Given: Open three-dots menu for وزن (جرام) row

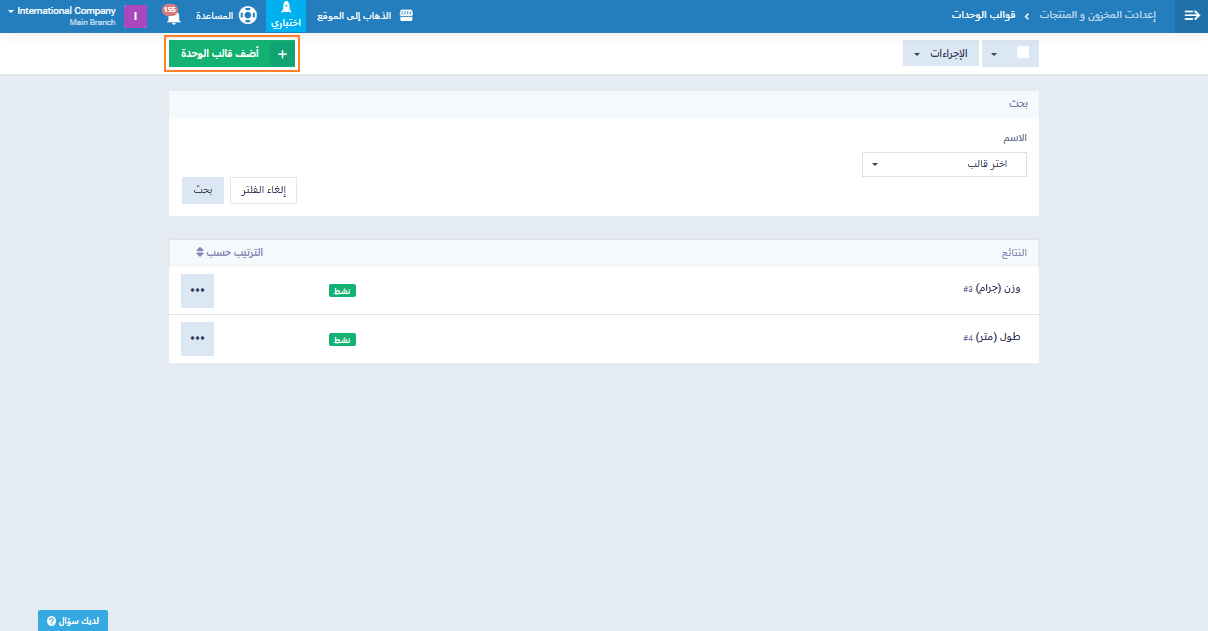Looking at the screenshot, I should tap(197, 290).
